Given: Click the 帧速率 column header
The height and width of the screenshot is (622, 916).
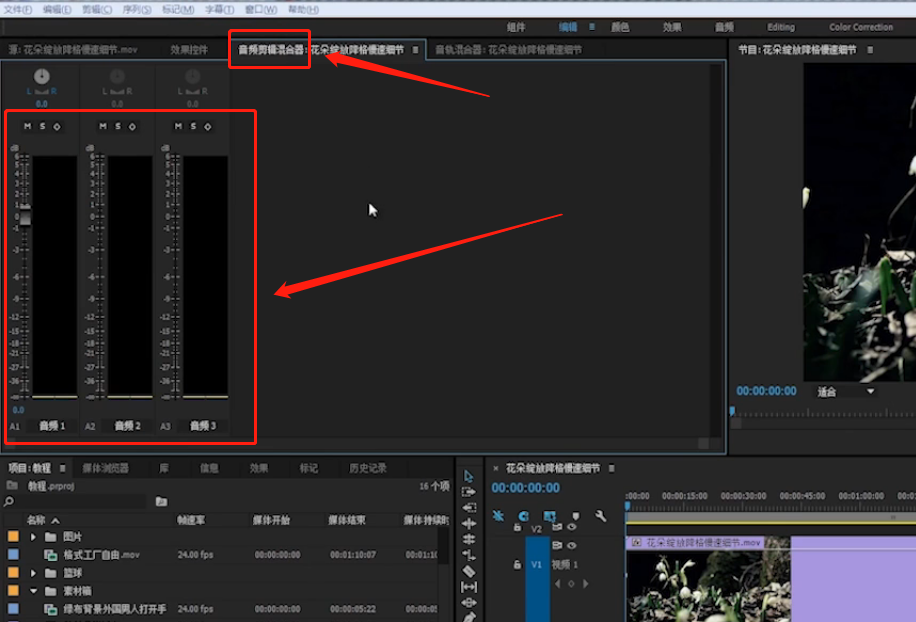Looking at the screenshot, I should [190, 520].
